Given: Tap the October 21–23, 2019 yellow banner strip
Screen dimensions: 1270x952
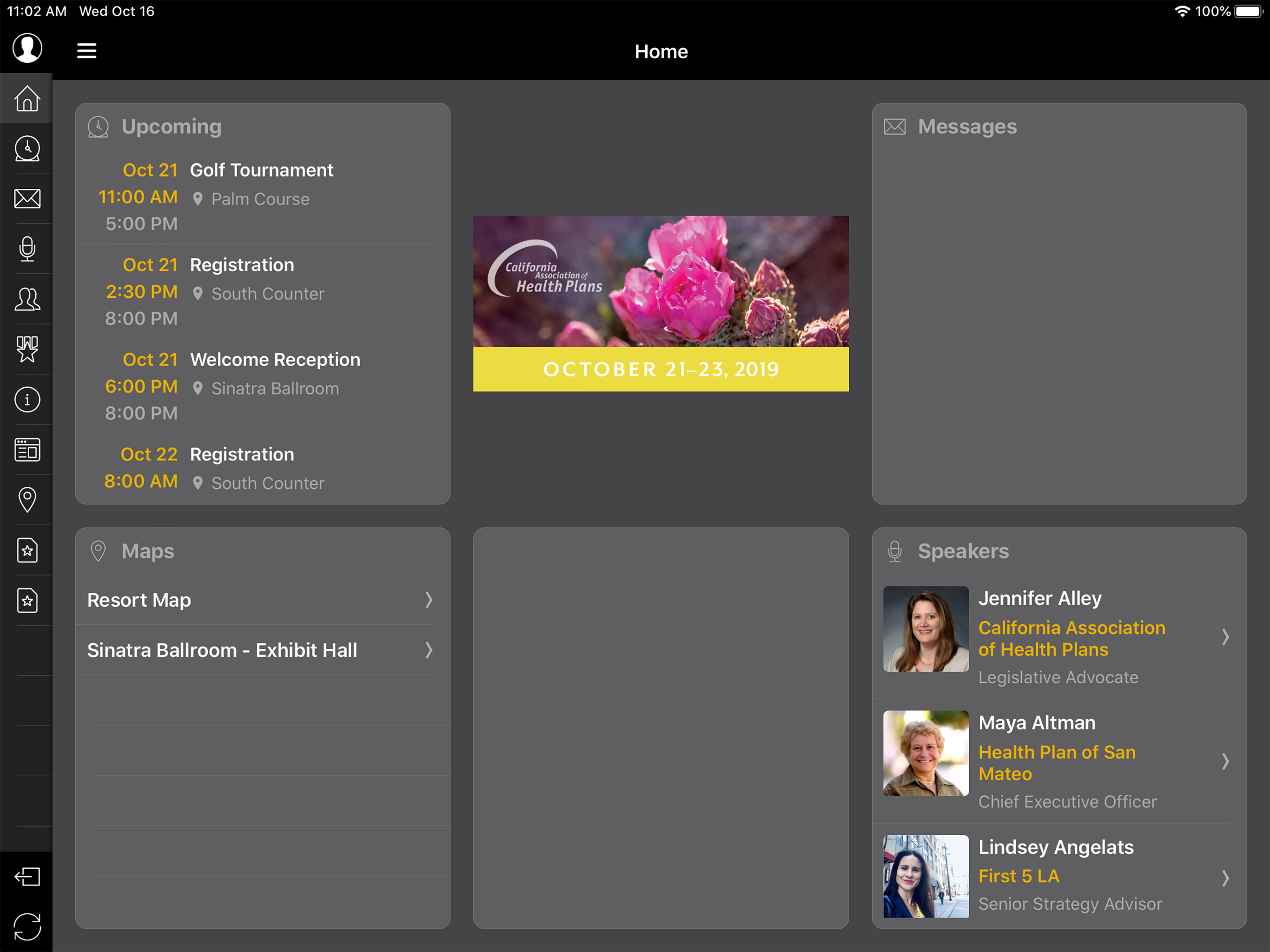Looking at the screenshot, I should [x=661, y=369].
